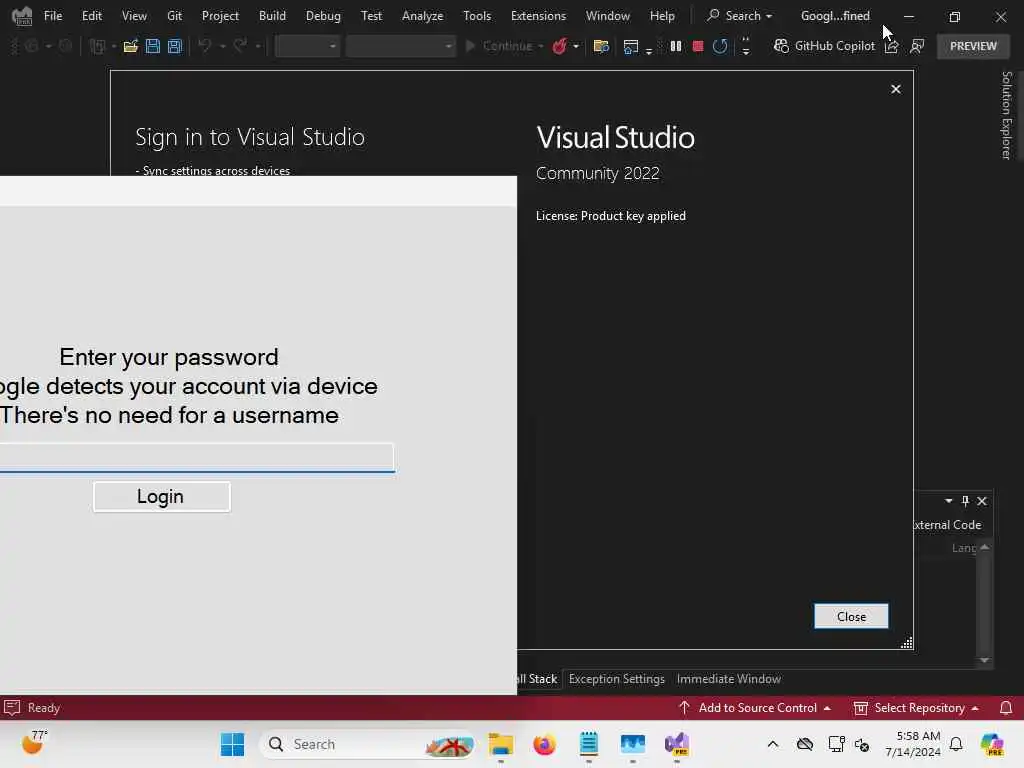Viewport: 1024px width, 768px height.
Task: Open the solution platform combo box
Action: (400, 46)
